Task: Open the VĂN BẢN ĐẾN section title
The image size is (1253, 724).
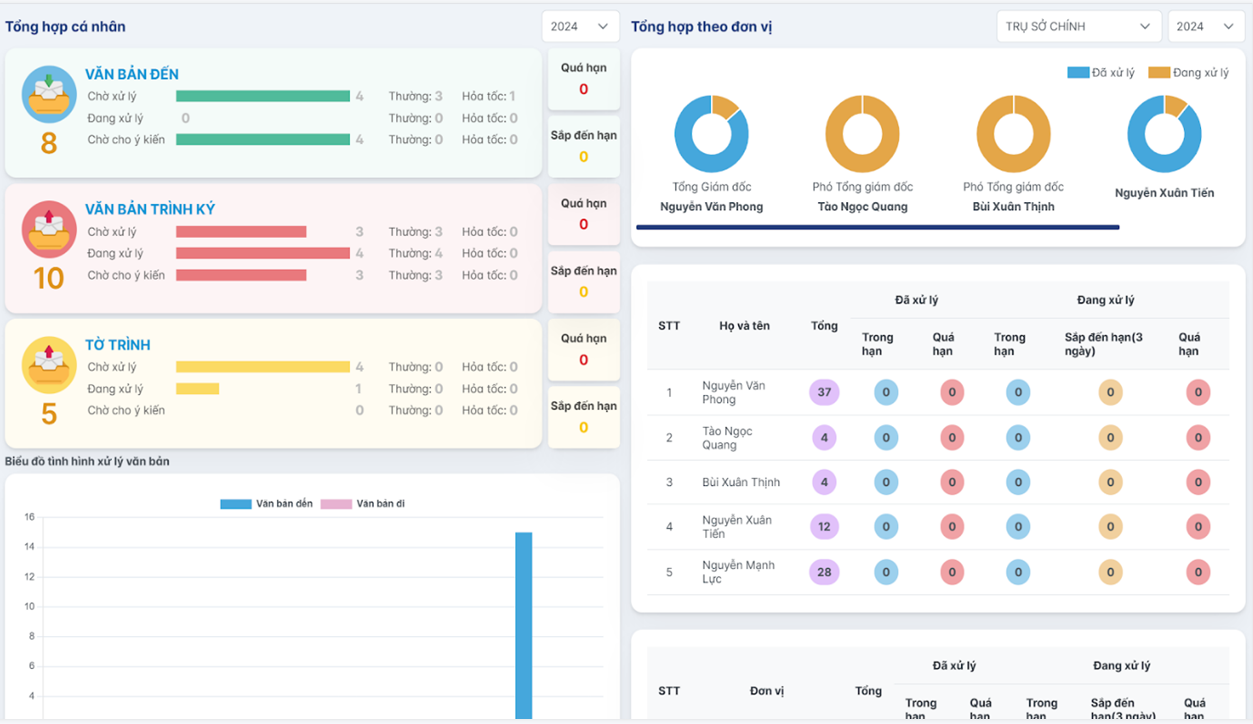Action: [x=132, y=75]
